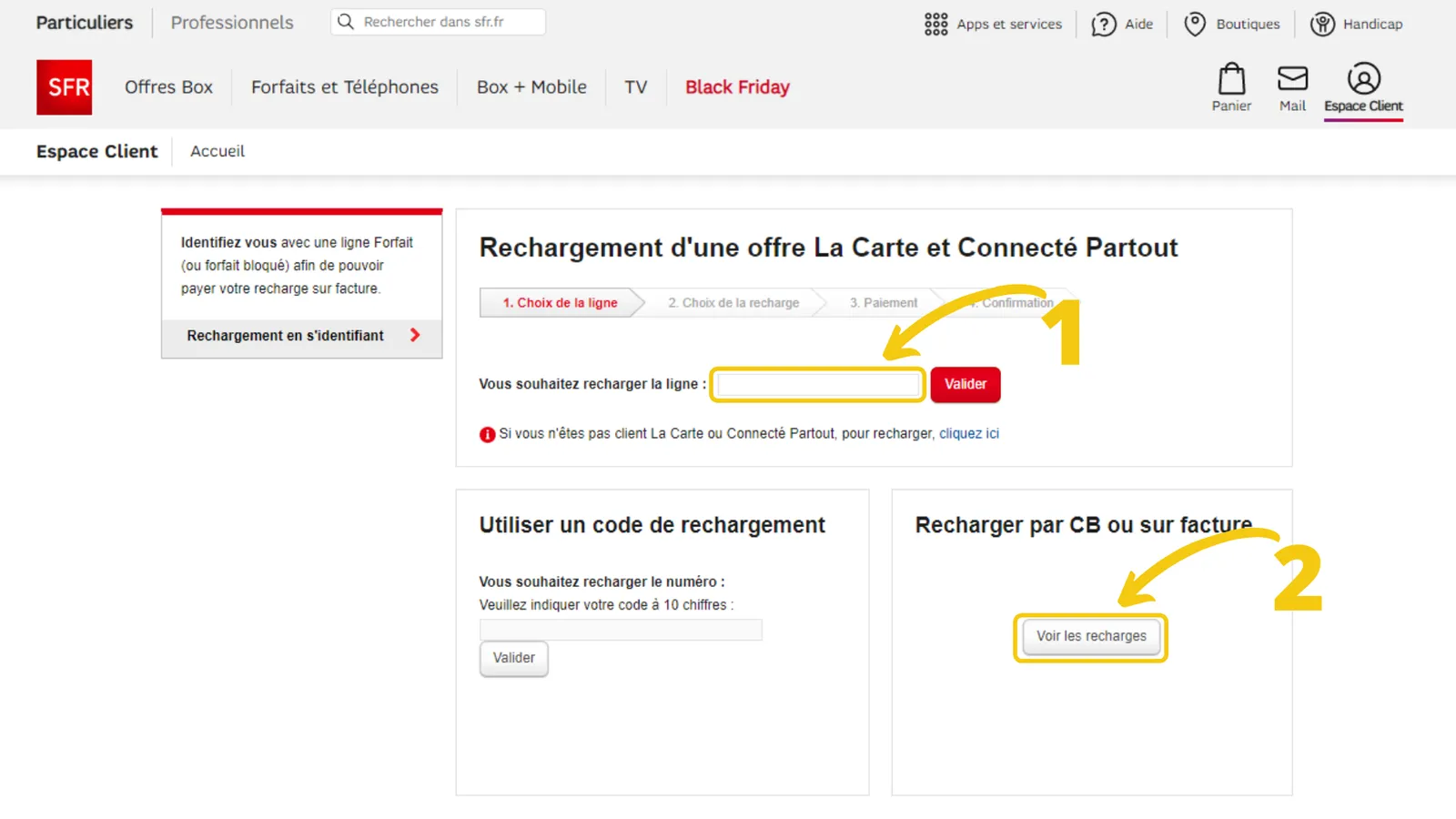
Task: Click the red info icon before Si vous n'êtes pas client
Action: [x=488, y=434]
